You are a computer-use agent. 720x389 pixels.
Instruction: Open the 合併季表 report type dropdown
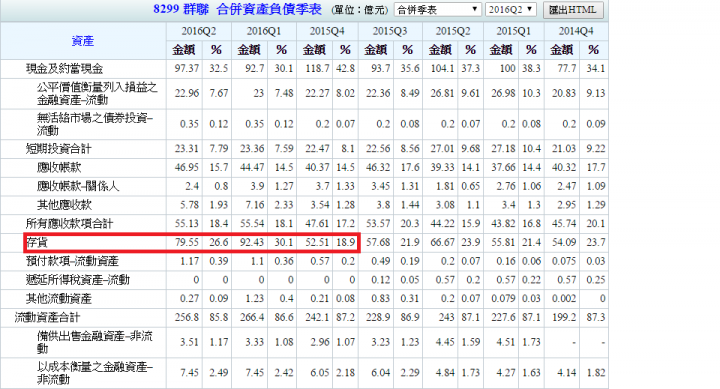[438, 10]
